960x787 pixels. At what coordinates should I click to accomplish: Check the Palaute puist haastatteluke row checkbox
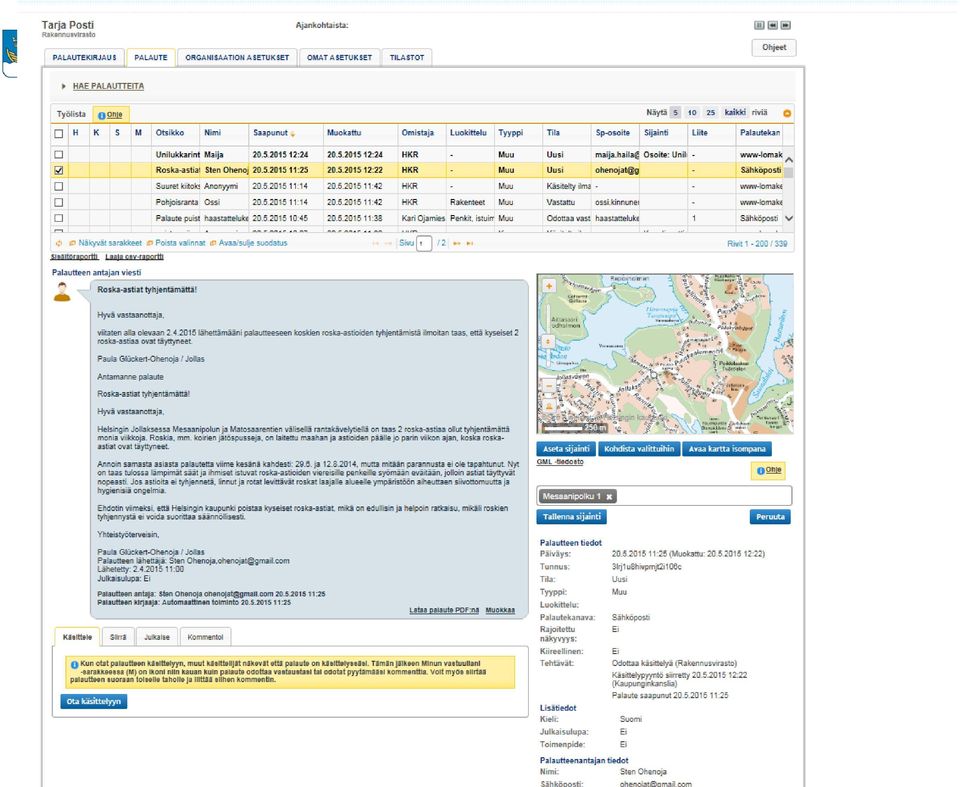pos(59,218)
